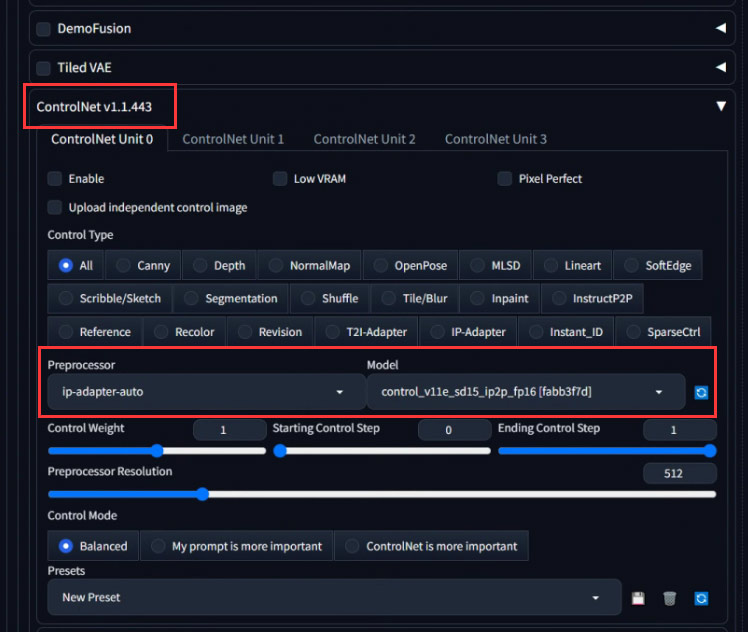This screenshot has width=748, height=632.
Task: Select the Instant_ID control type
Action: [566, 332]
